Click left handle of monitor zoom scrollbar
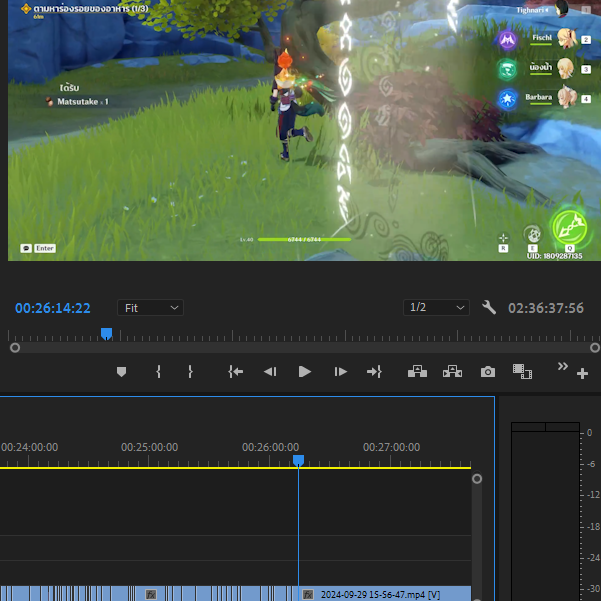Image resolution: width=601 pixels, height=601 pixels. pyautogui.click(x=15, y=348)
